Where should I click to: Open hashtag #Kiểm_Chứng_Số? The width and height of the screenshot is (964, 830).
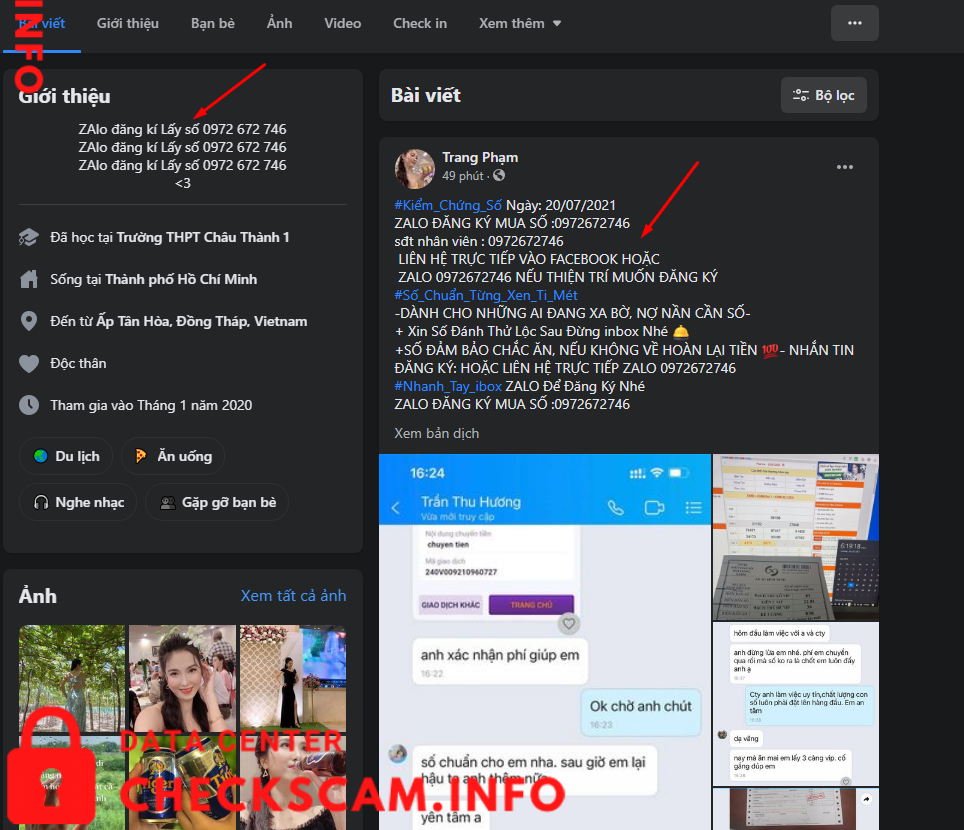click(x=448, y=205)
